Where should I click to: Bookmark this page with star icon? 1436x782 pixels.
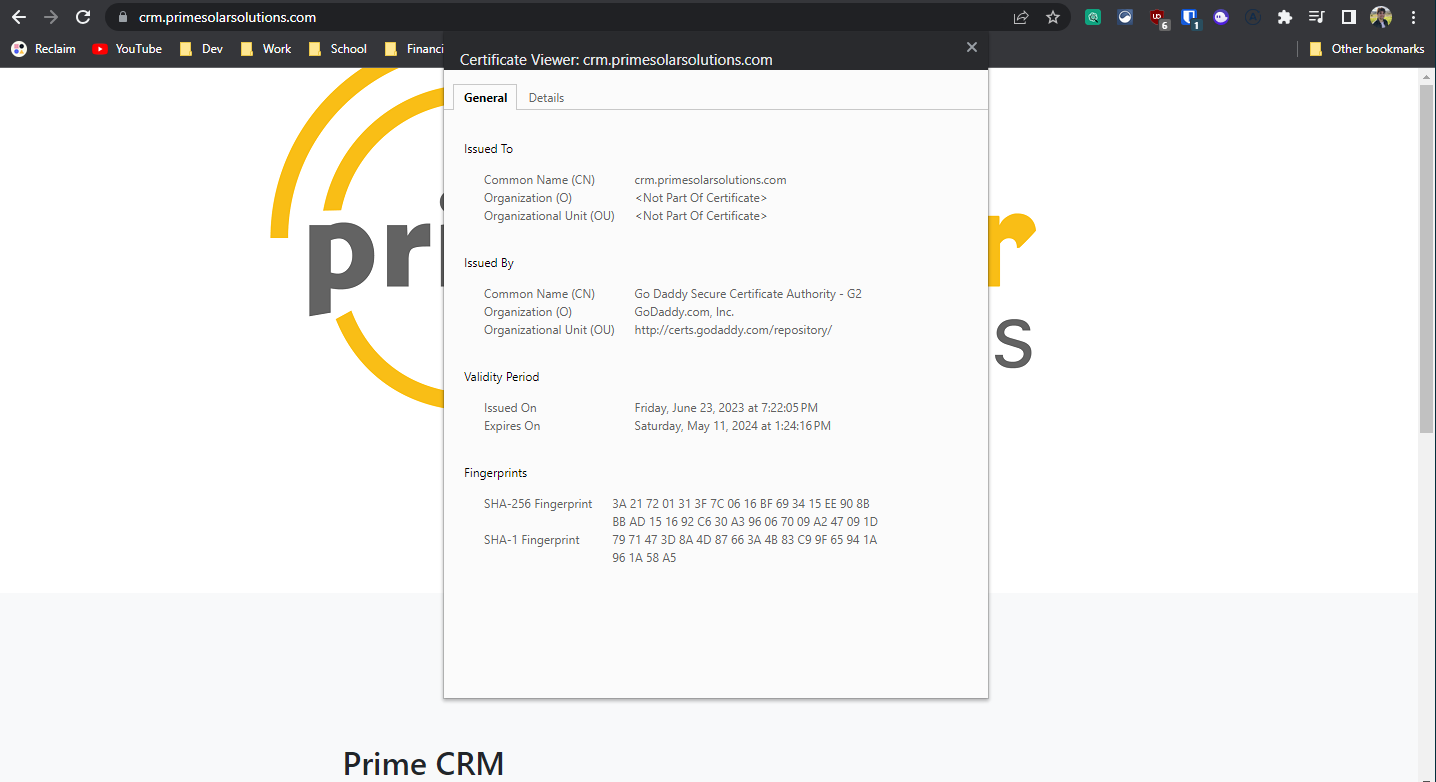1053,17
